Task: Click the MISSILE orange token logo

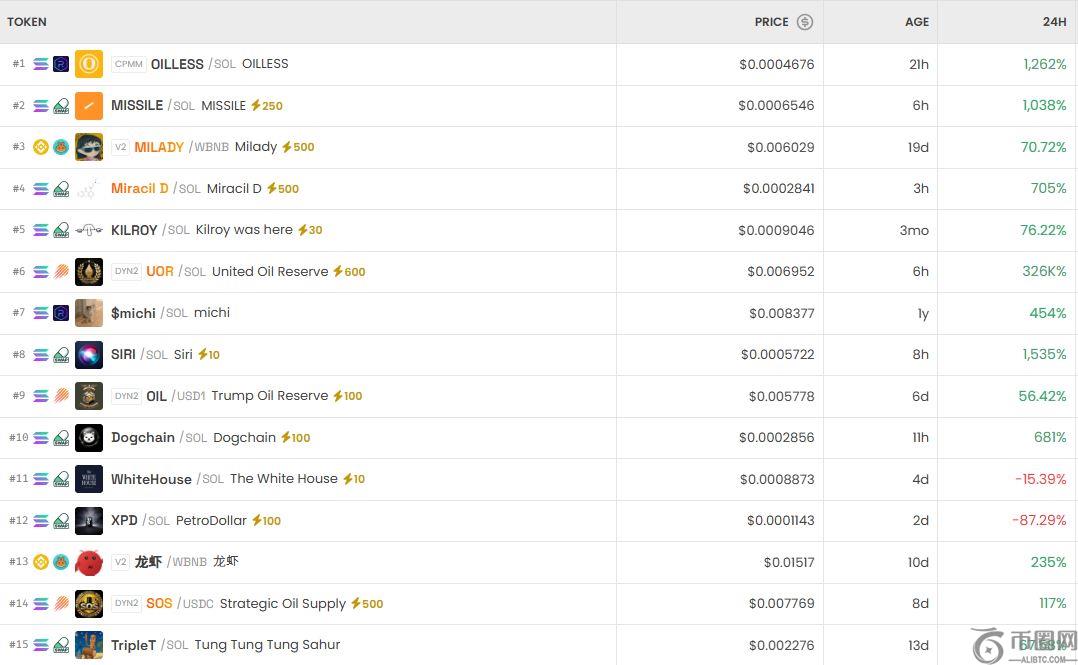Action: pos(89,106)
